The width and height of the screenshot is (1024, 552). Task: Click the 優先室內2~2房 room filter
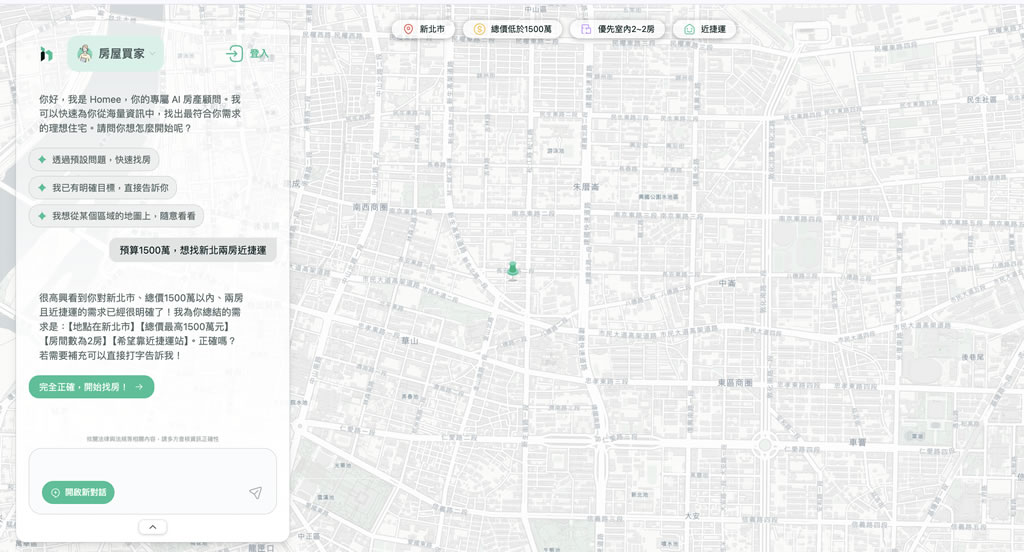coord(617,30)
